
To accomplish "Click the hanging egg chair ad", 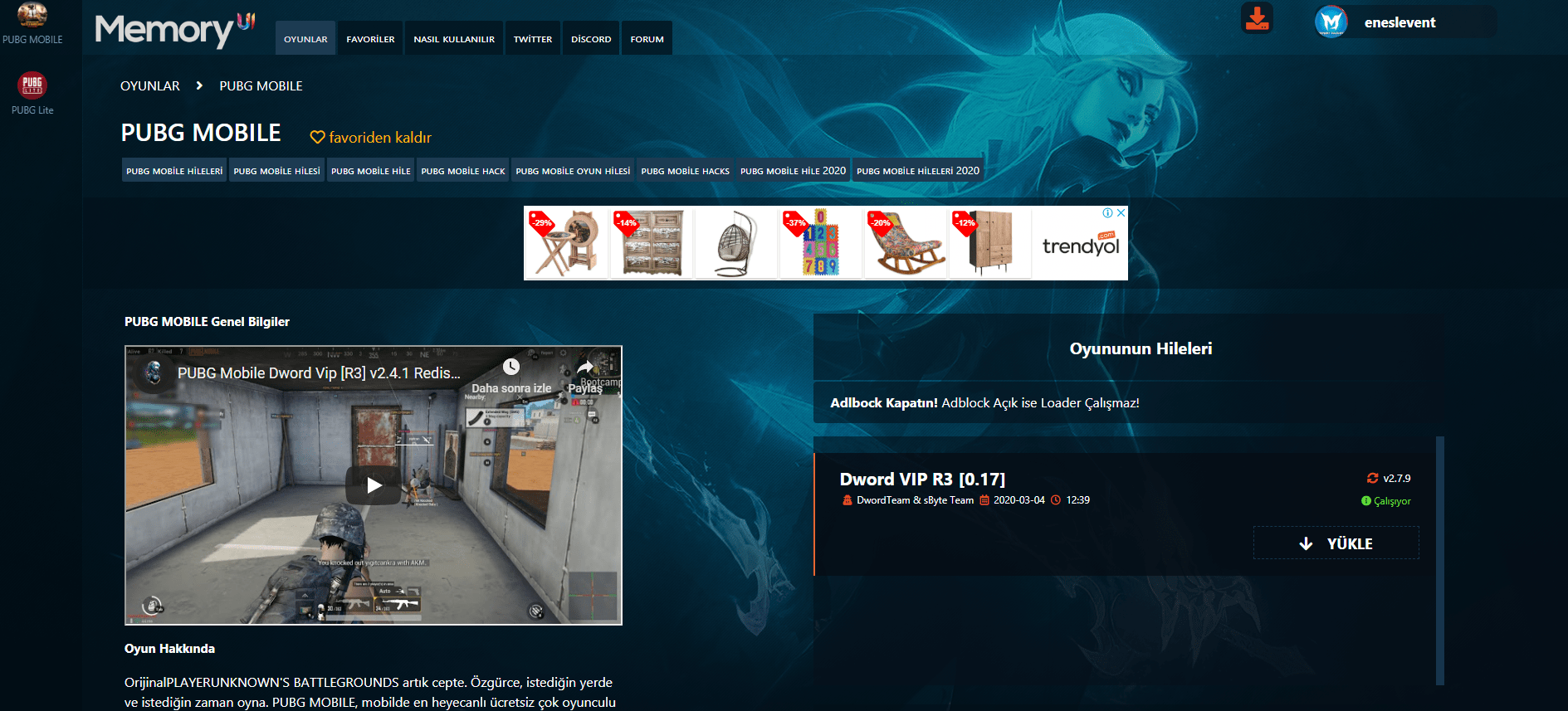I will pyautogui.click(x=736, y=243).
